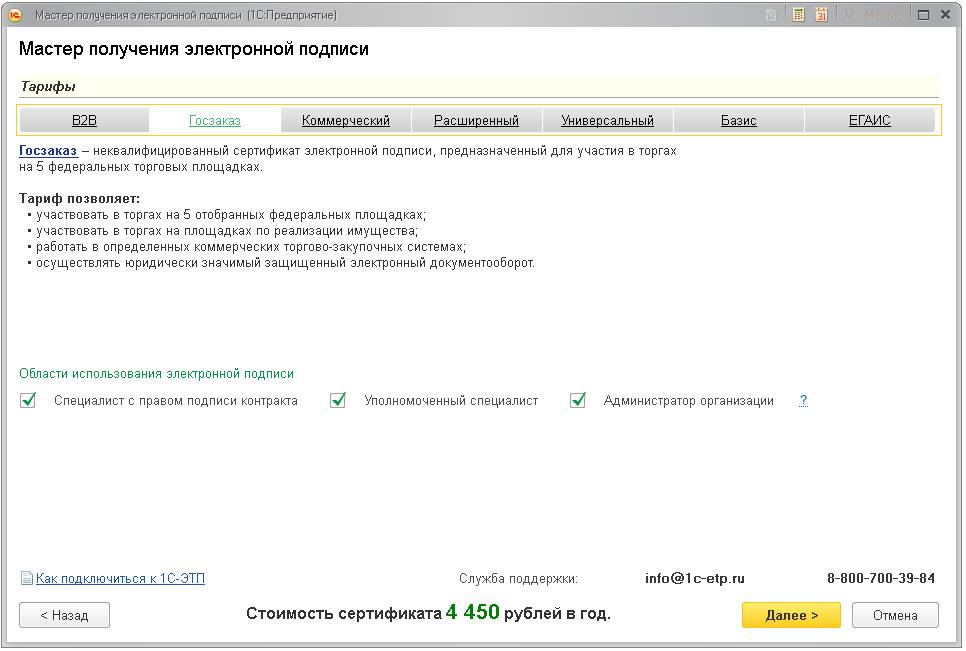Click the greyed-out M- memory button
966x651 pixels.
pos(896,15)
